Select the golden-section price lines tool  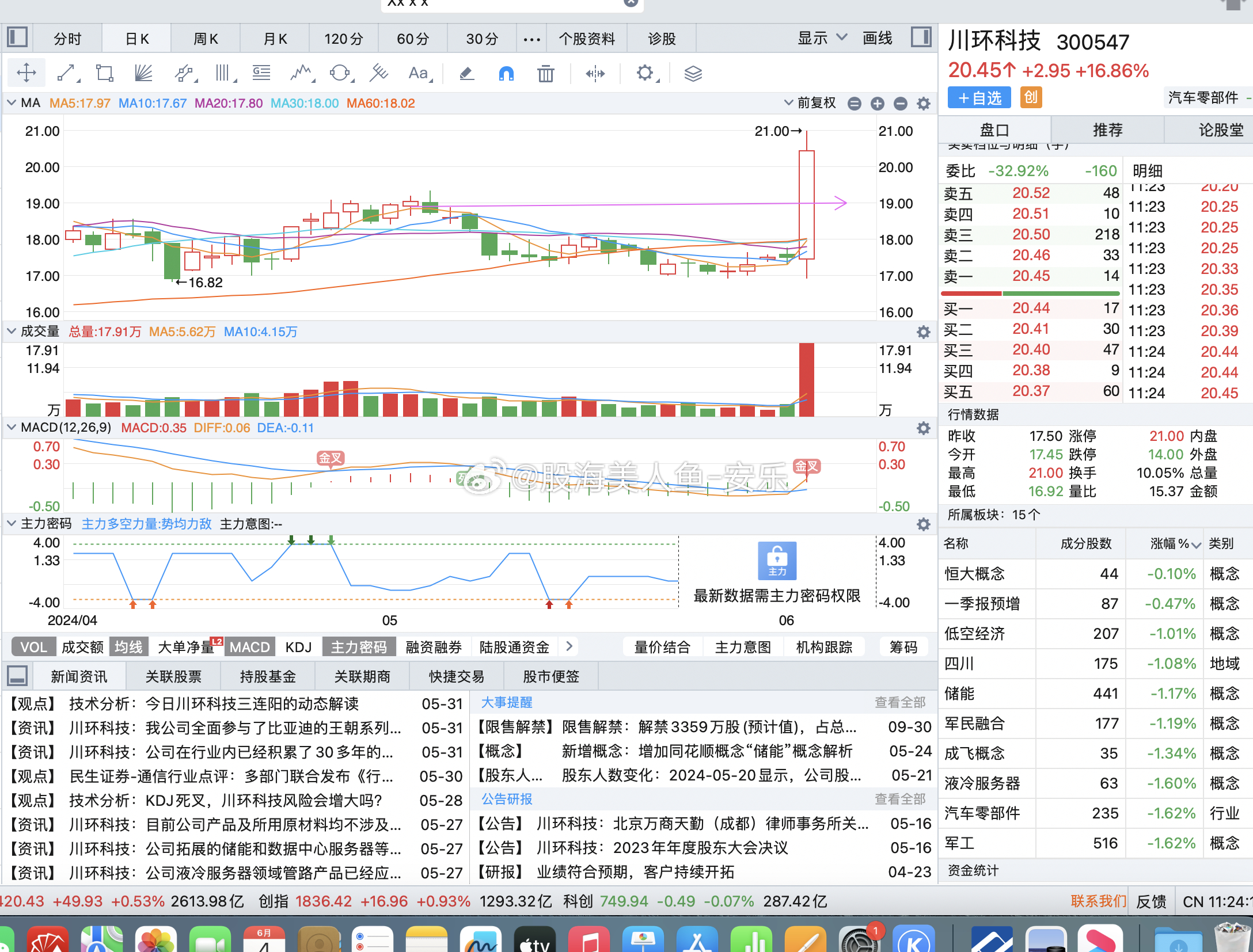pos(261,73)
